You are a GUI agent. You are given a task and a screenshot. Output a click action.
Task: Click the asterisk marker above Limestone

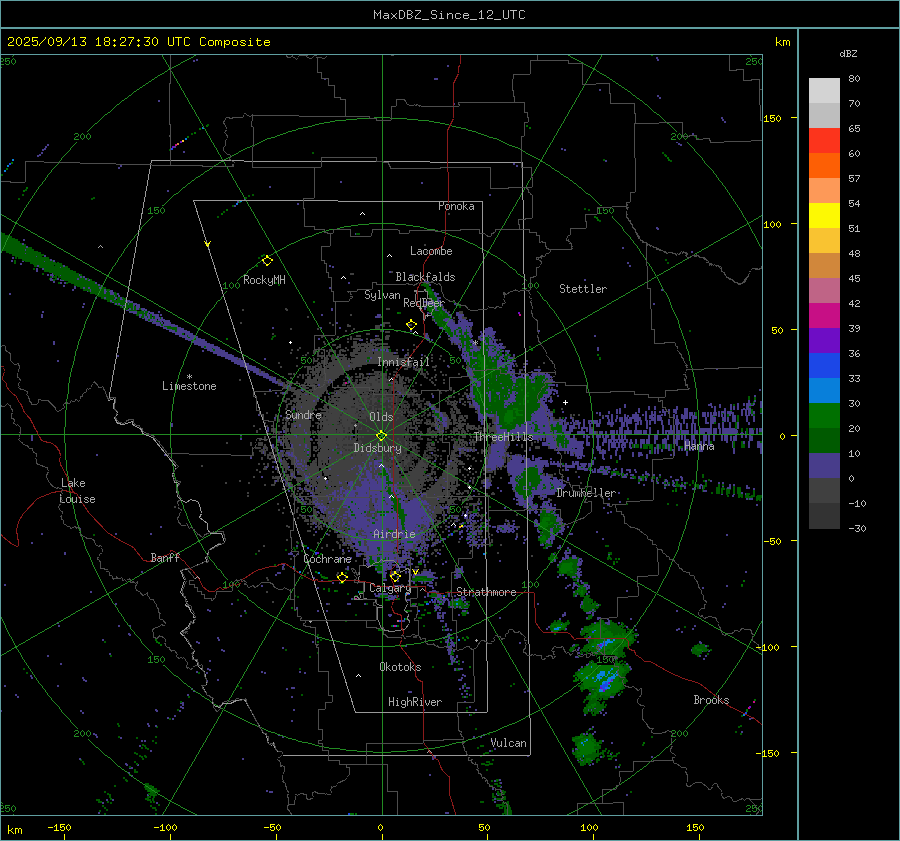[189, 377]
